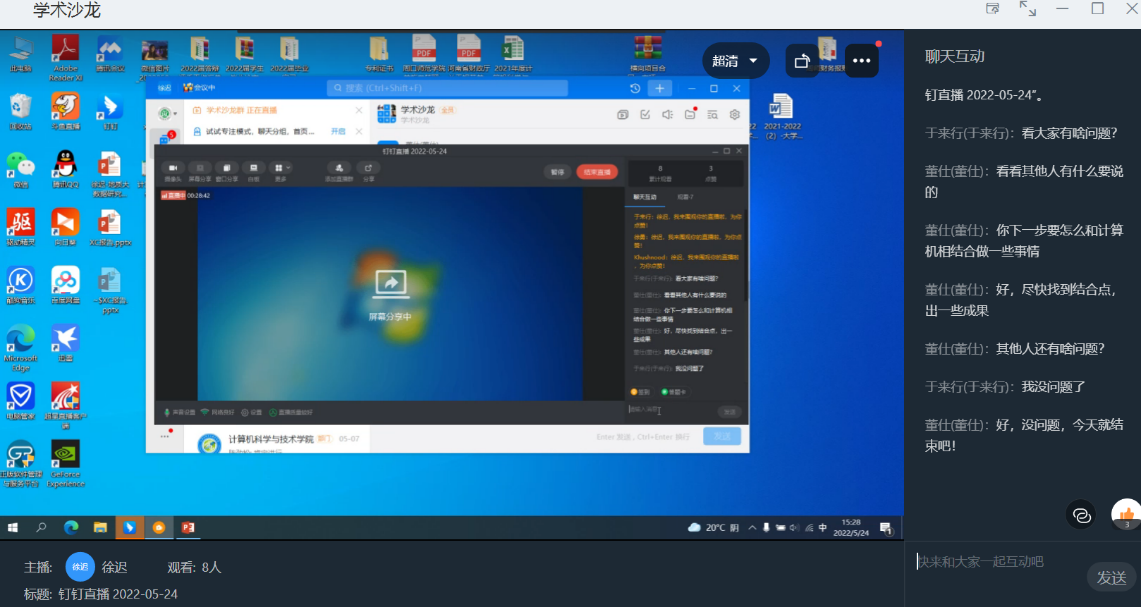
Task: Click the 网络良好 network status indicator
Action: tap(218, 413)
